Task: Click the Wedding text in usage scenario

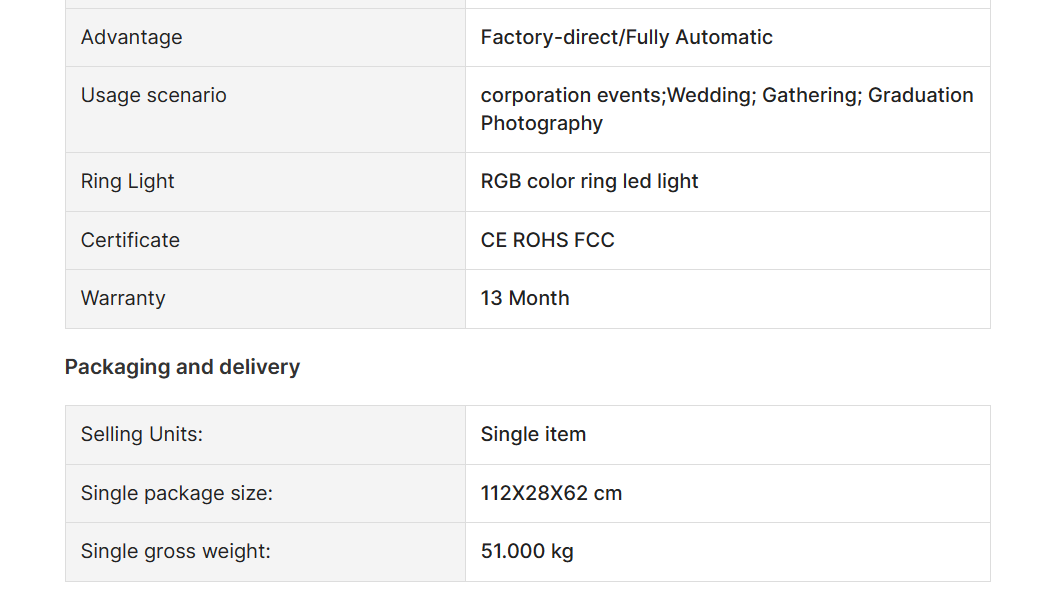Action: tap(711, 95)
